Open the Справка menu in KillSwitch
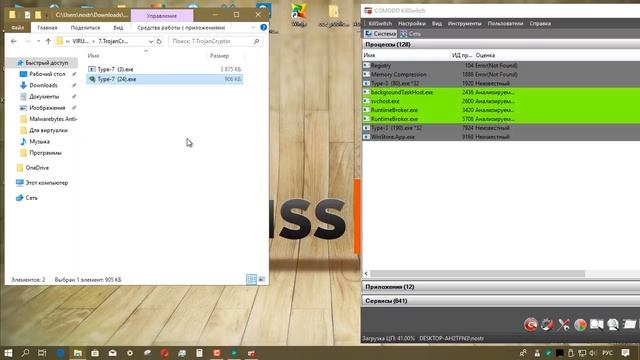The image size is (640, 360). [540, 23]
